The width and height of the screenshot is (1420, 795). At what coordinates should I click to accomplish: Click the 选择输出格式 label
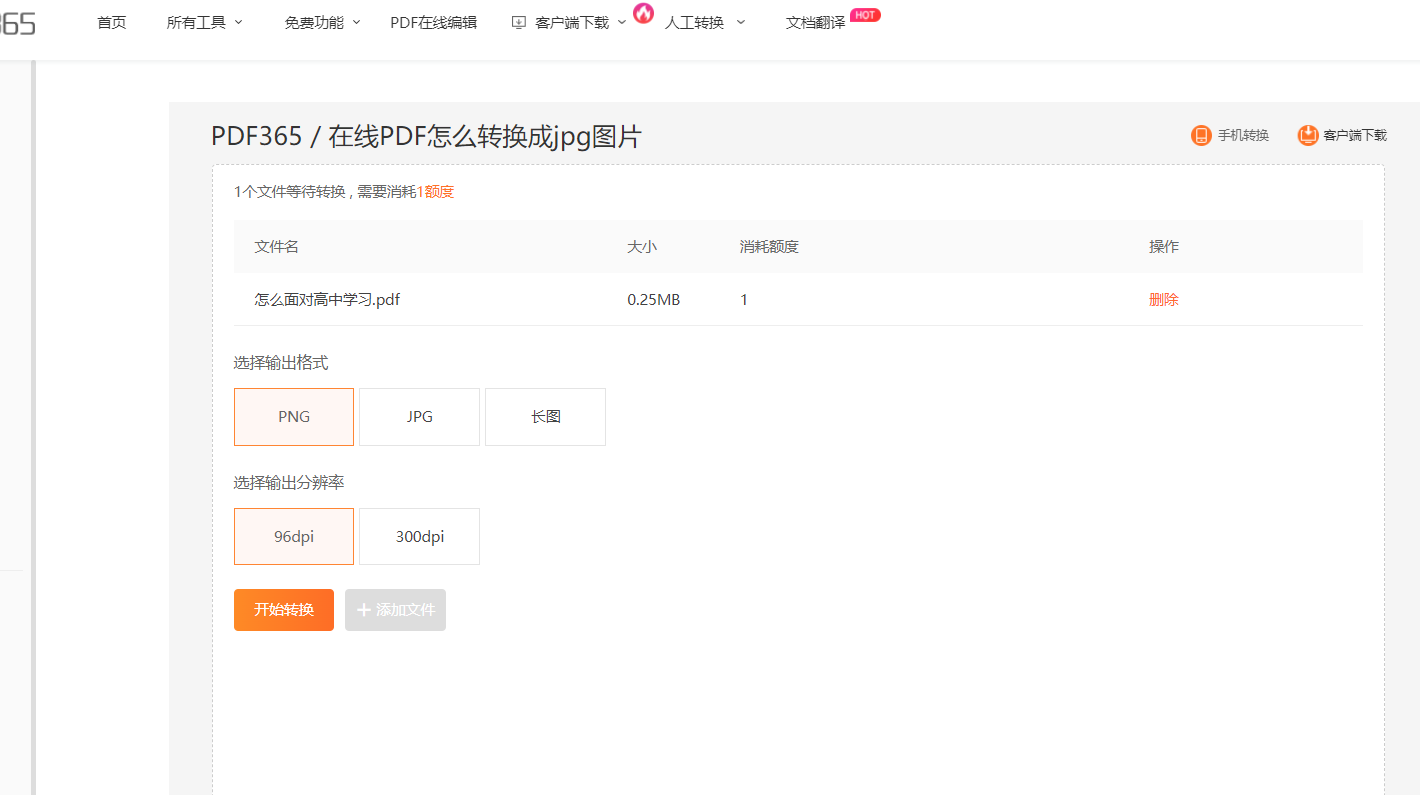coord(281,363)
